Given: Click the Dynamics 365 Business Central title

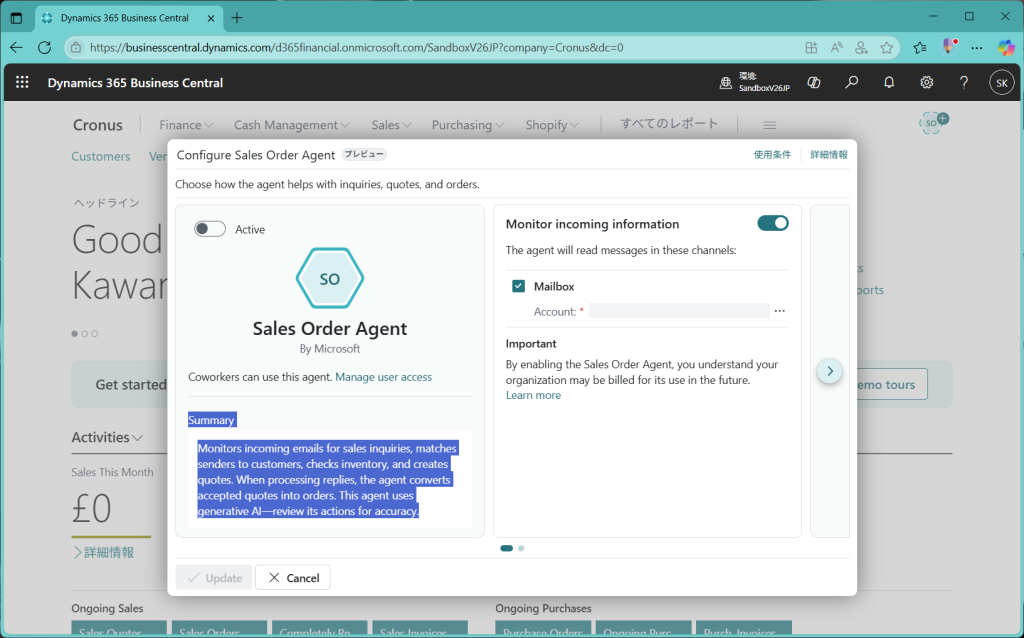Looking at the screenshot, I should coord(135,83).
